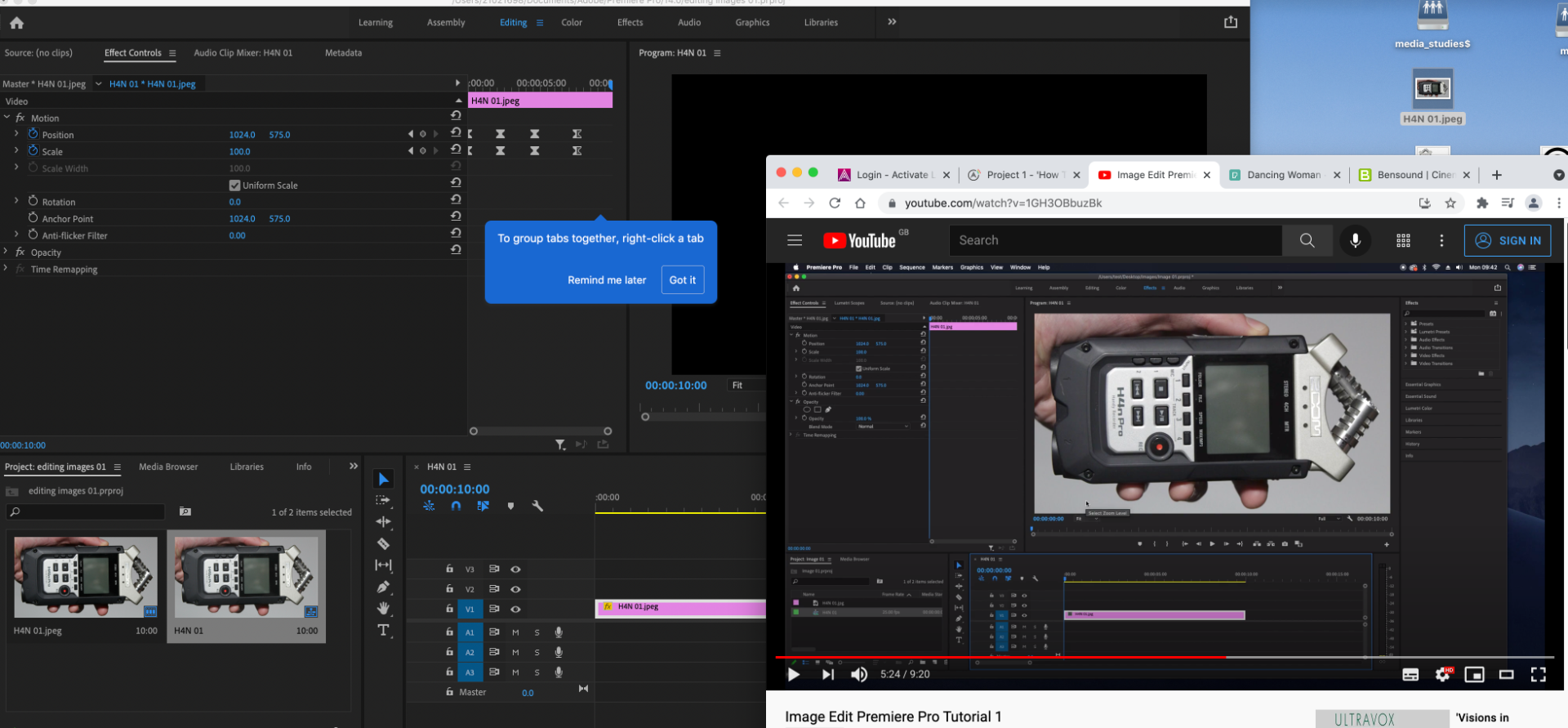This screenshot has width=1568, height=728.
Task: Select the Type tool
Action: point(383,630)
